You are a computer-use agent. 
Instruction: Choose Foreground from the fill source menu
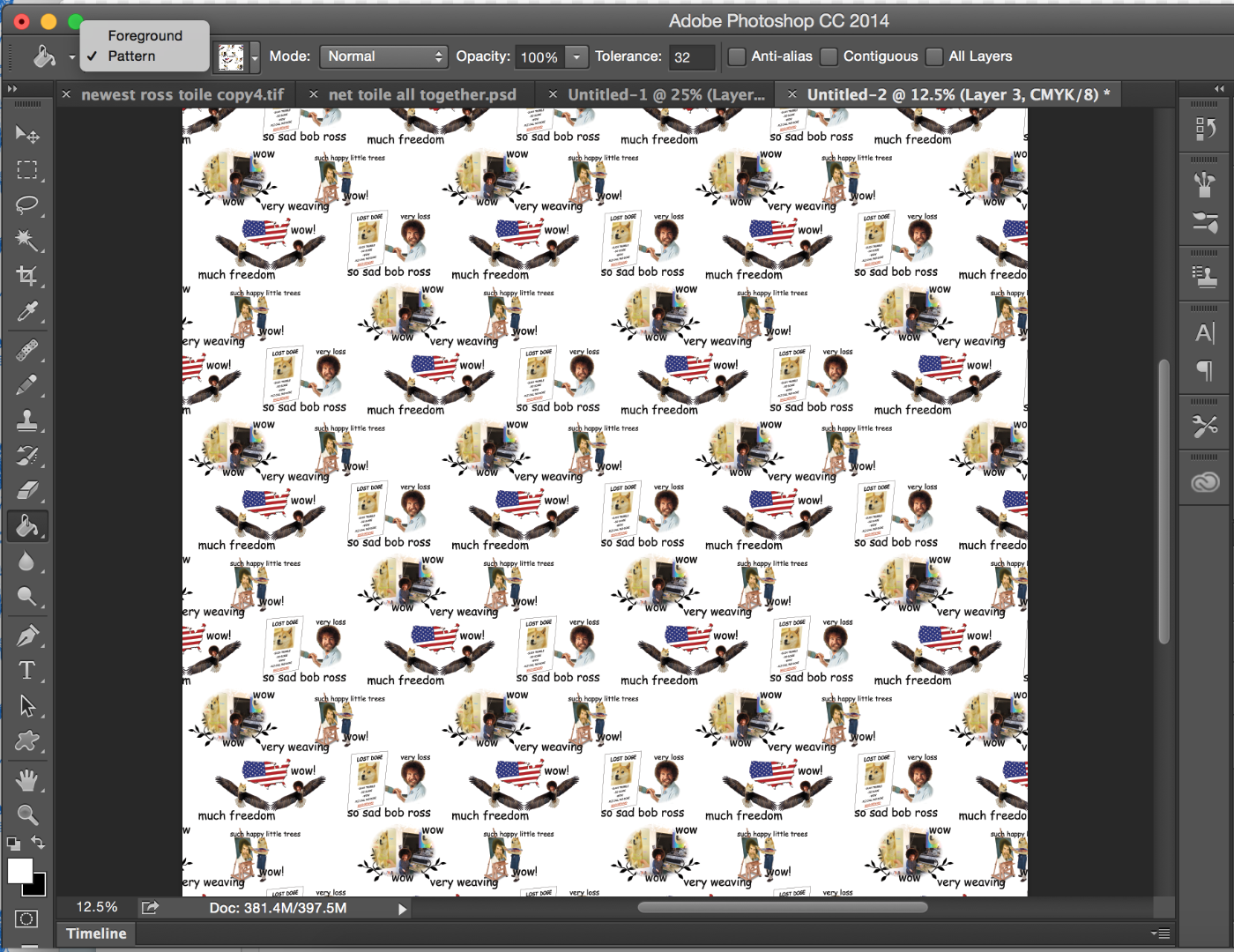coord(145,35)
